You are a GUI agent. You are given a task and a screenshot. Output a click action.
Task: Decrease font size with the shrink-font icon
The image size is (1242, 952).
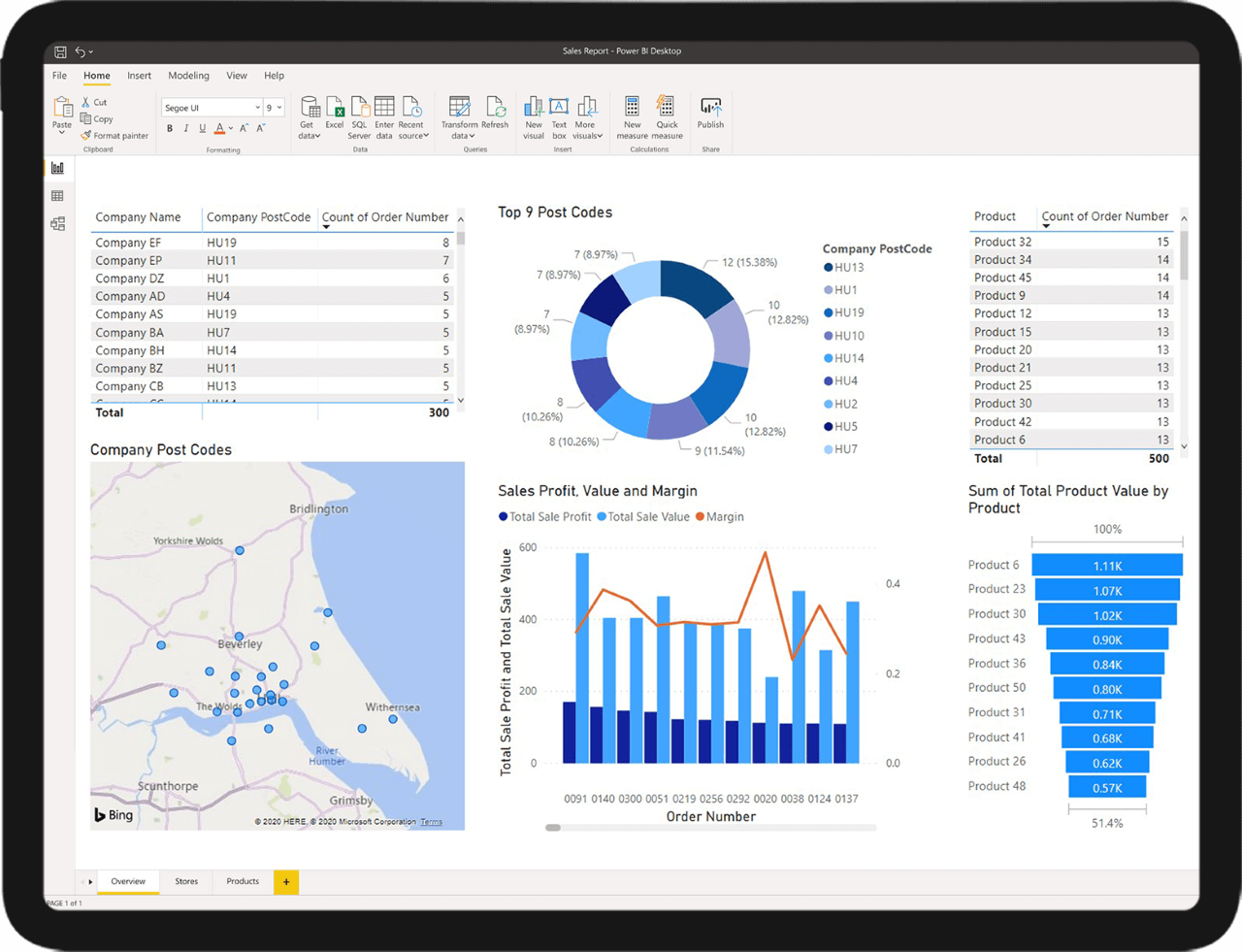261,128
